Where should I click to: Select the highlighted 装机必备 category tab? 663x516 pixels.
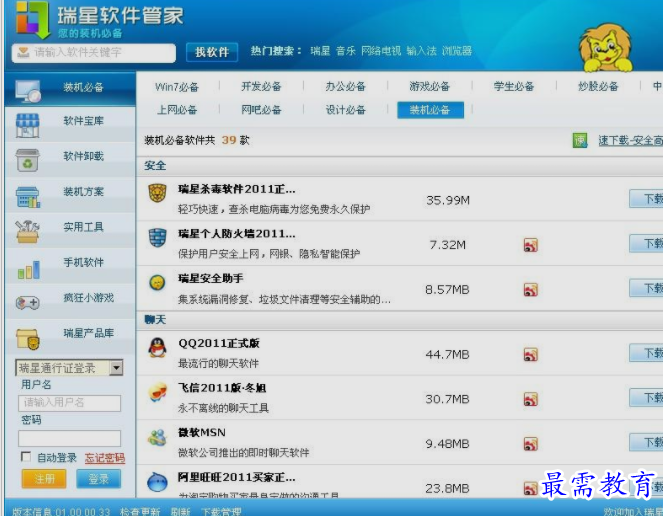coord(430,110)
